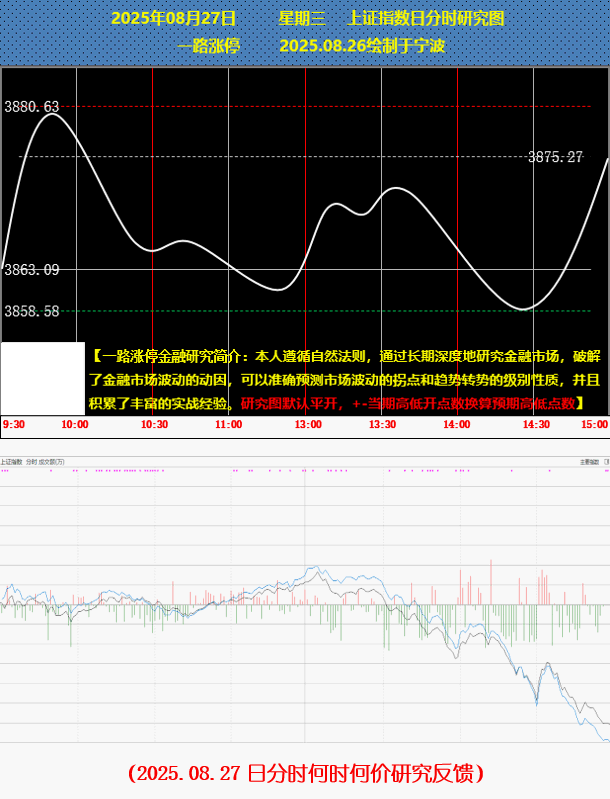Click 星期三 in the header

click(302, 18)
